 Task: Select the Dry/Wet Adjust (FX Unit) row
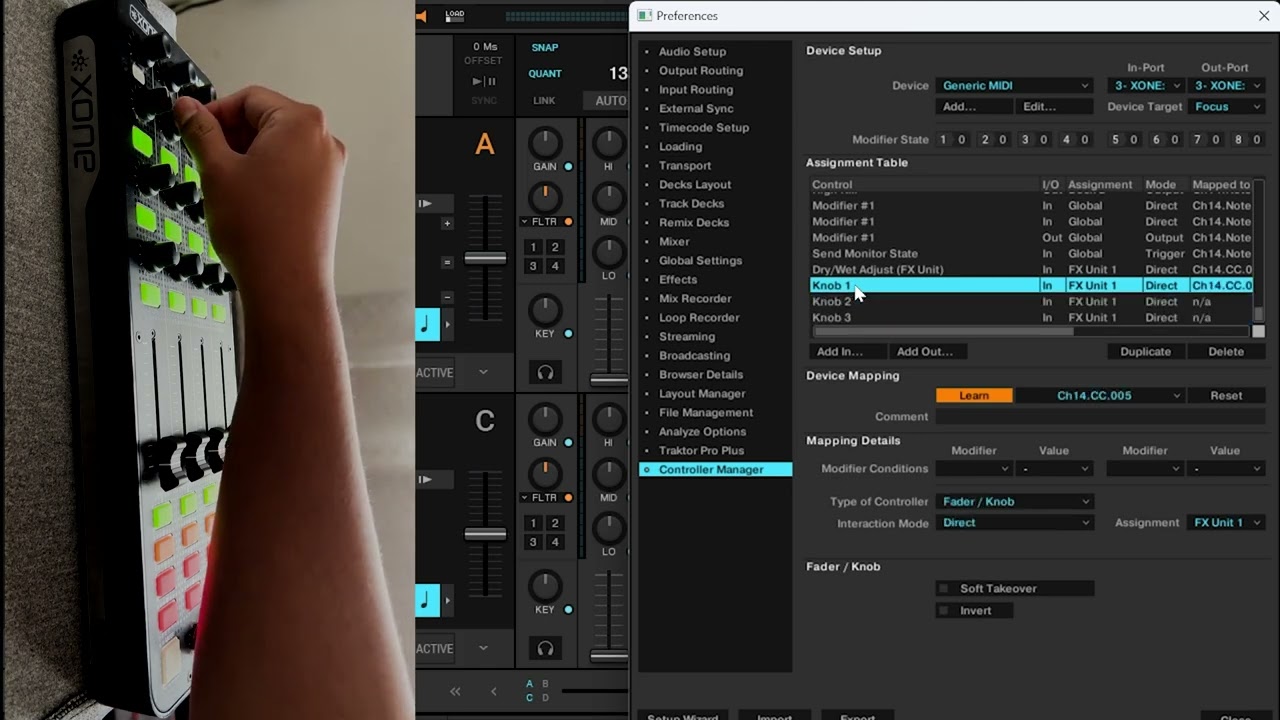pyautogui.click(x=1031, y=269)
